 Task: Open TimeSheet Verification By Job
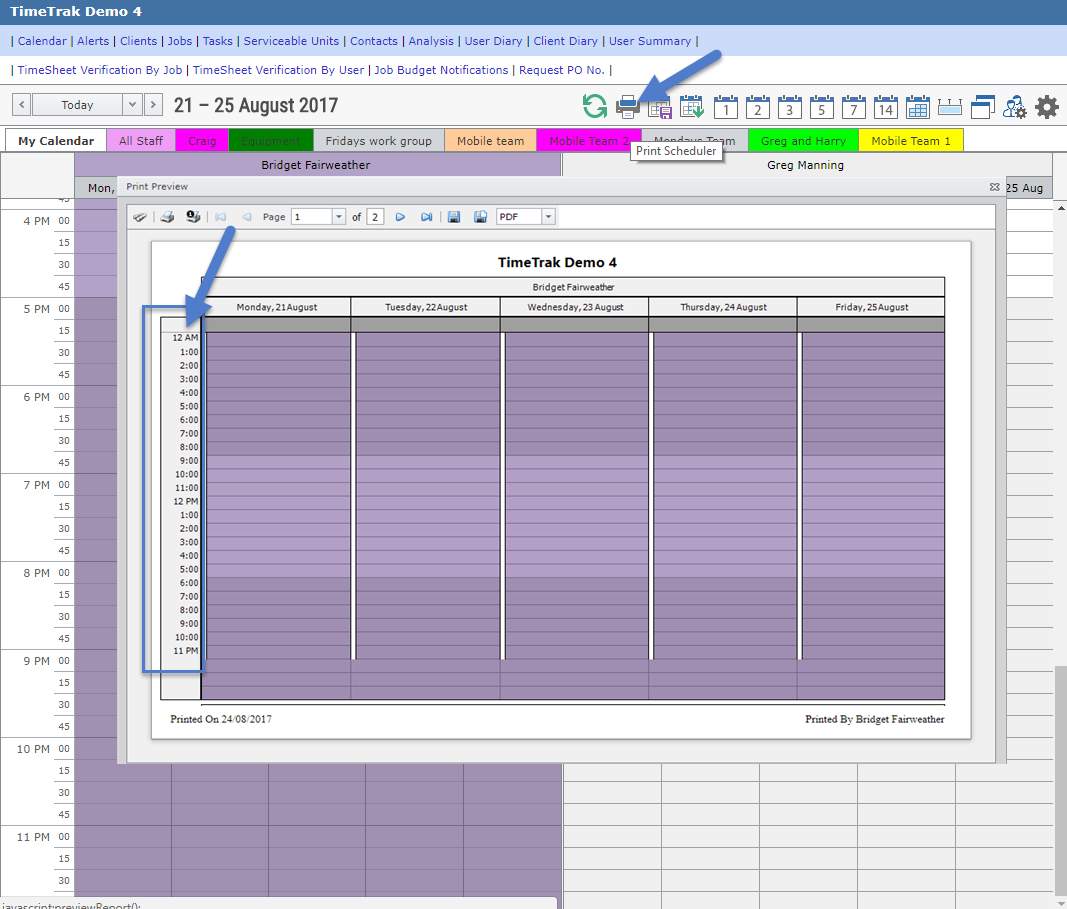tap(97, 70)
